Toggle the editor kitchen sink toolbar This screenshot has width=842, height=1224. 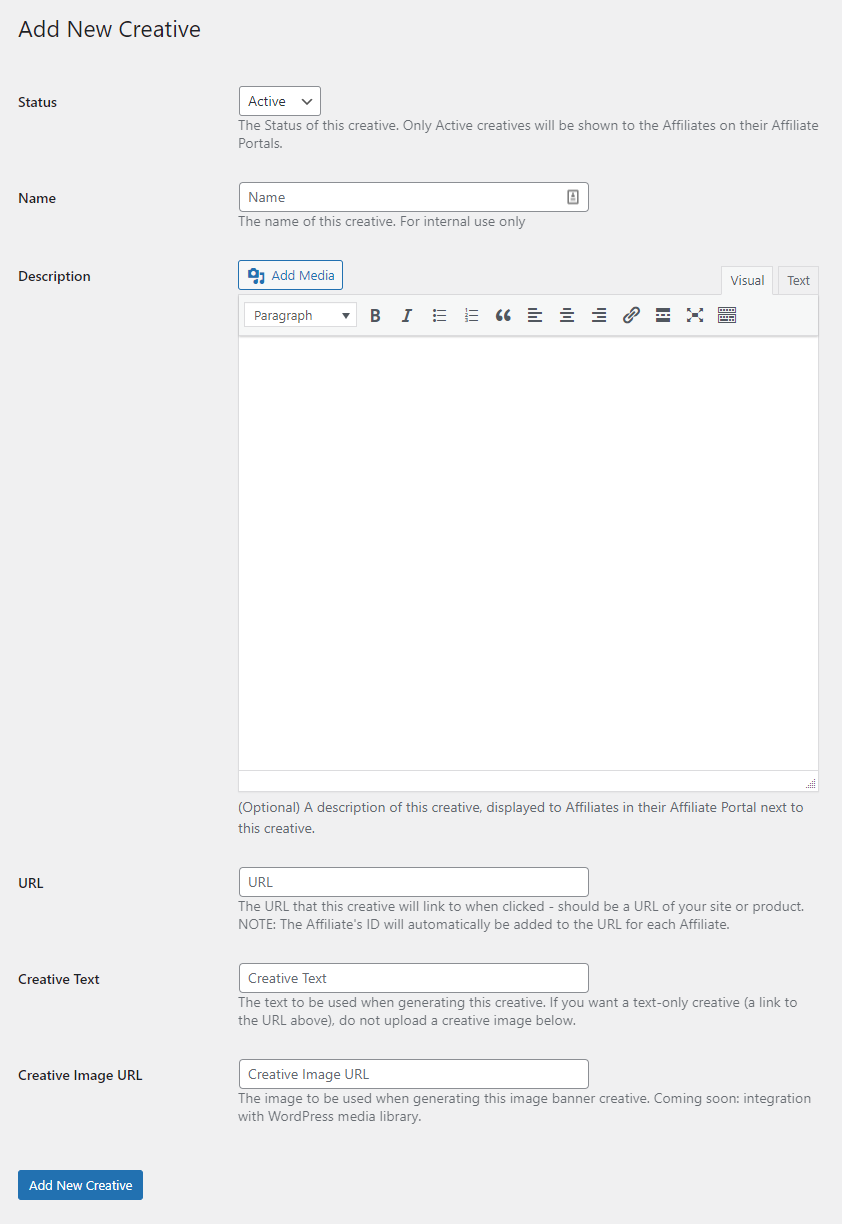tap(727, 315)
